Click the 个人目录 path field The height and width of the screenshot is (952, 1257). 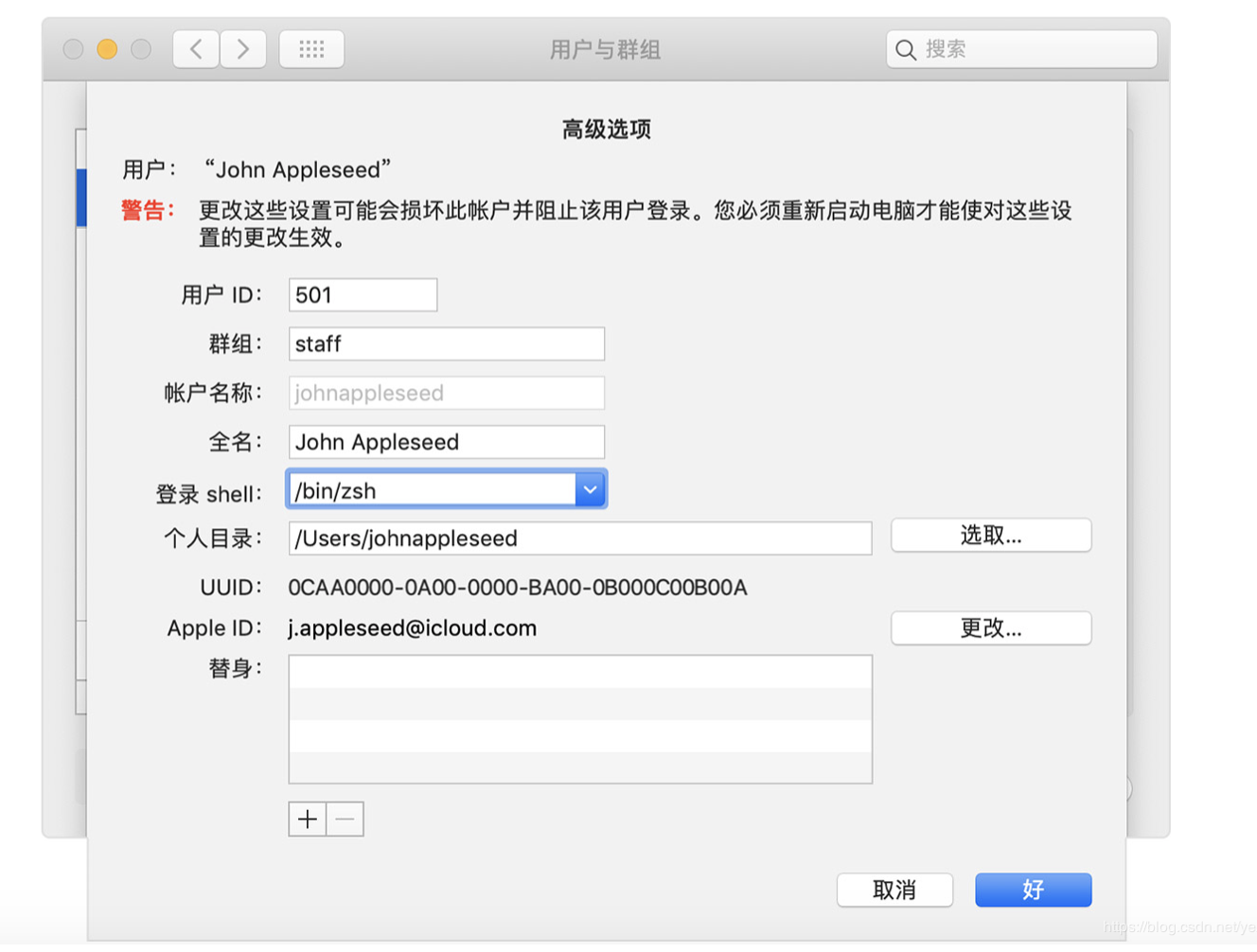point(579,538)
